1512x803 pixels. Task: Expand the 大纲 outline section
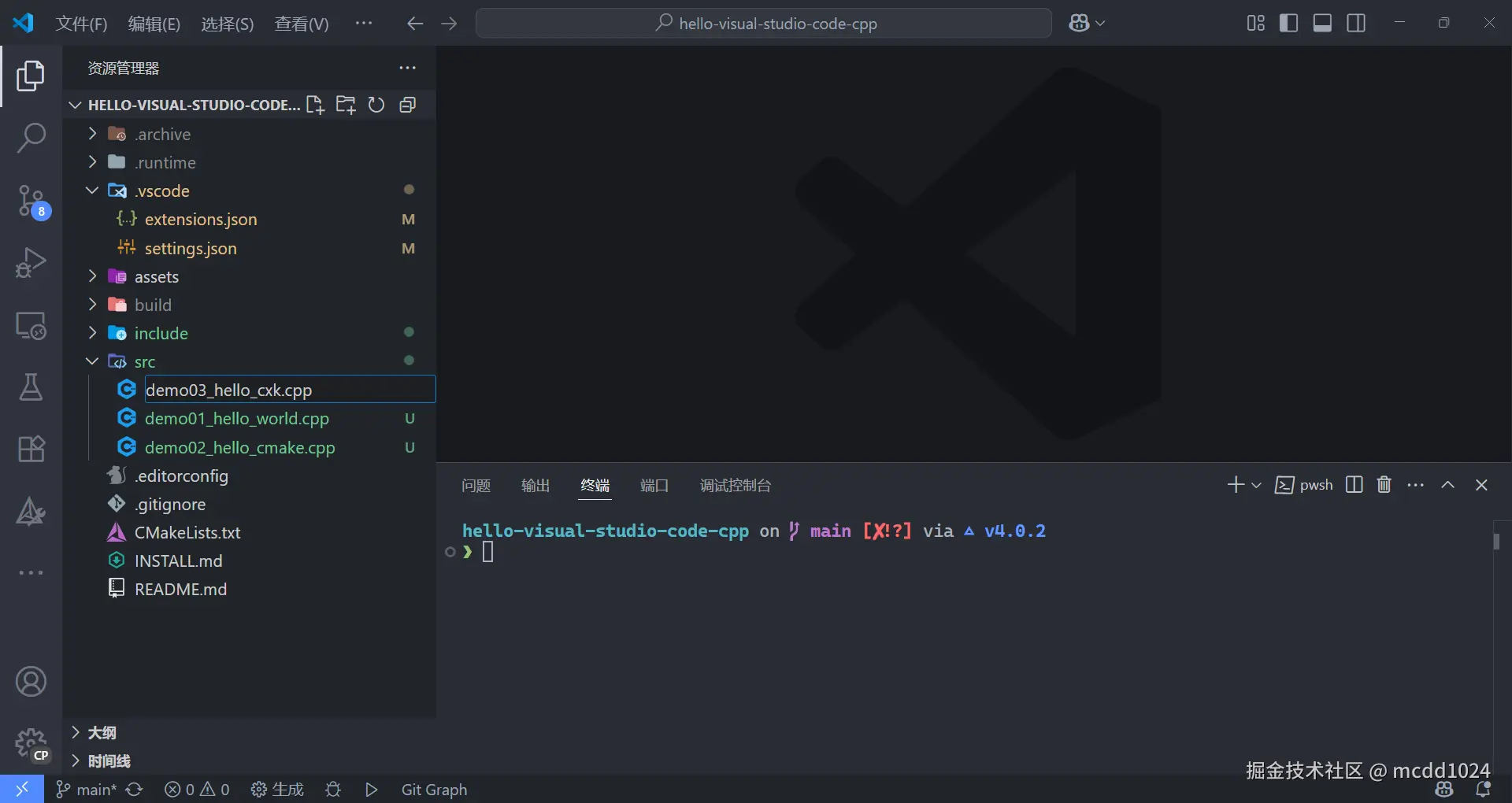coord(249,732)
